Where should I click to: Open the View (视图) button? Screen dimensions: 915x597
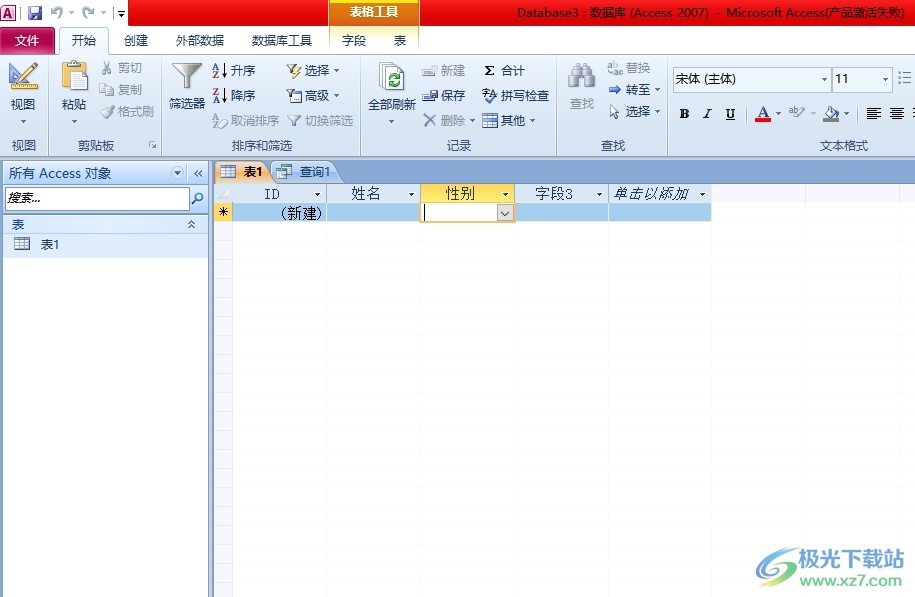[x=23, y=93]
